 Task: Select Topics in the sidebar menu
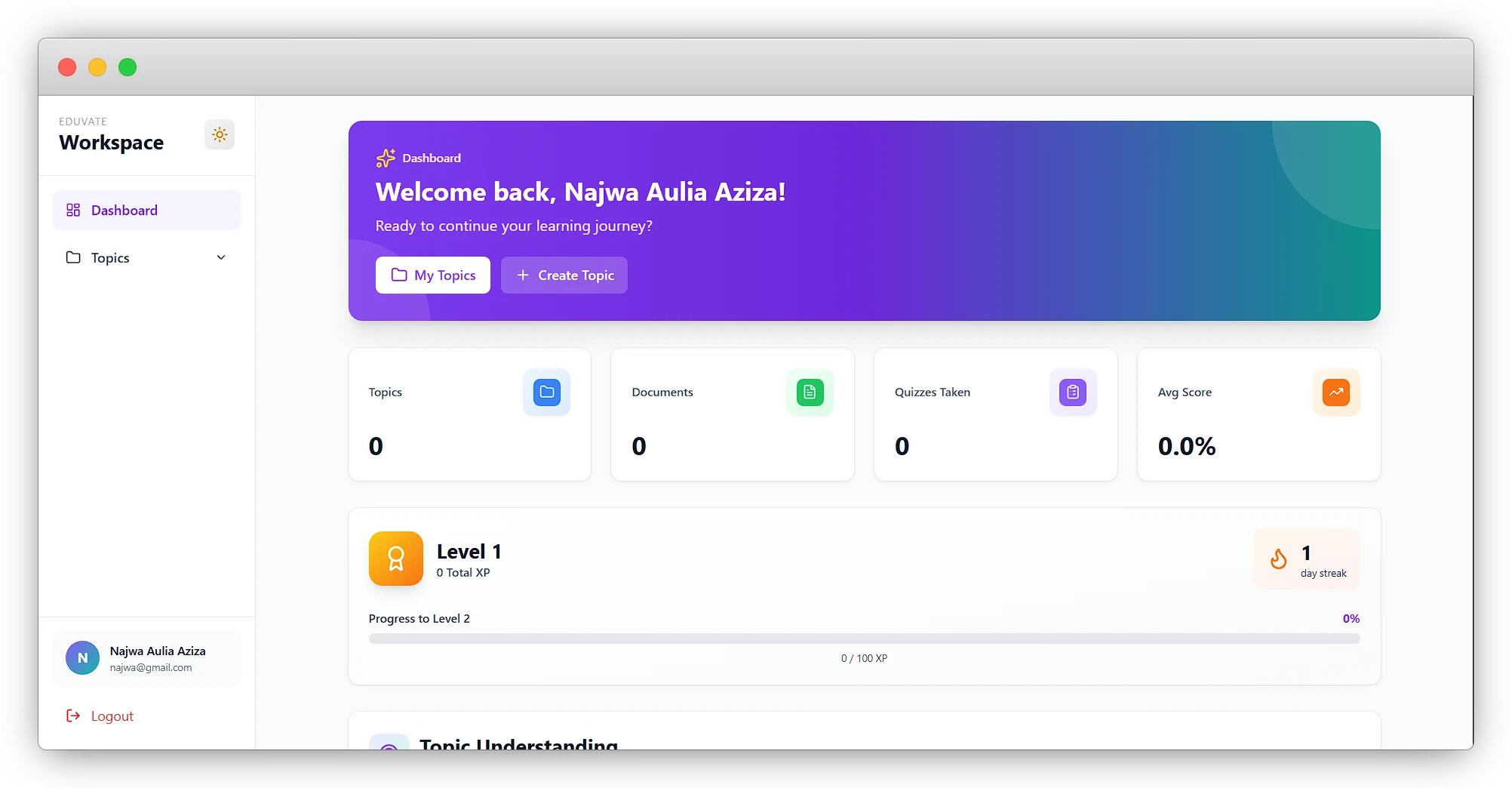click(110, 258)
